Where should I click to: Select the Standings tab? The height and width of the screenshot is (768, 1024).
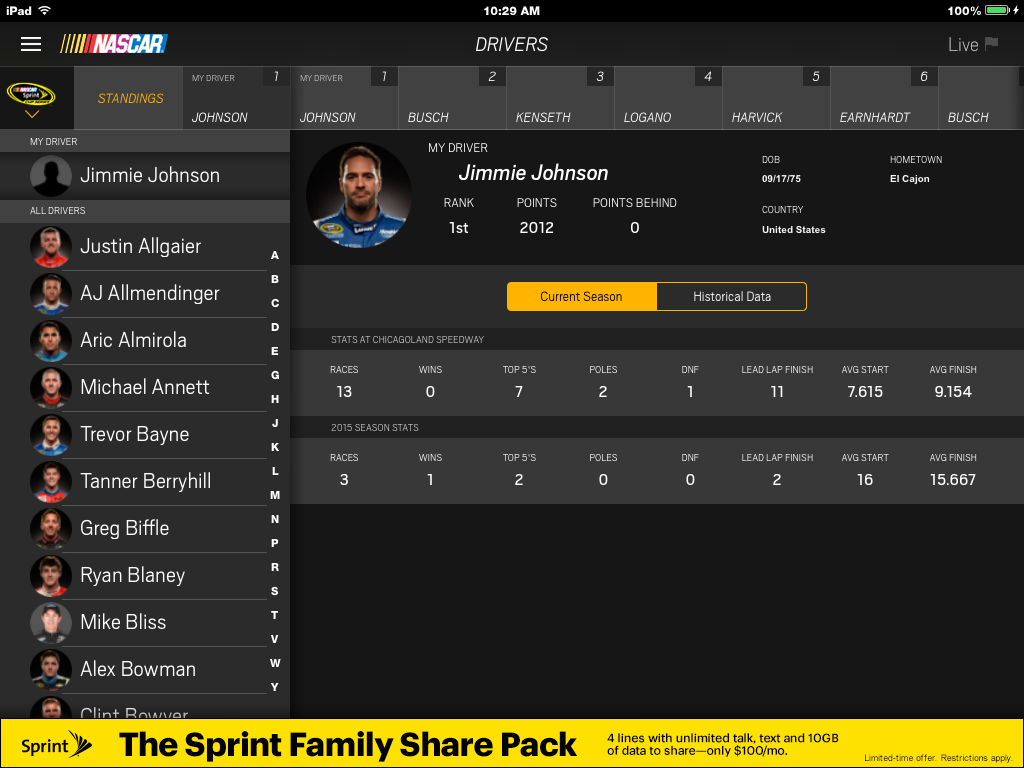130,98
